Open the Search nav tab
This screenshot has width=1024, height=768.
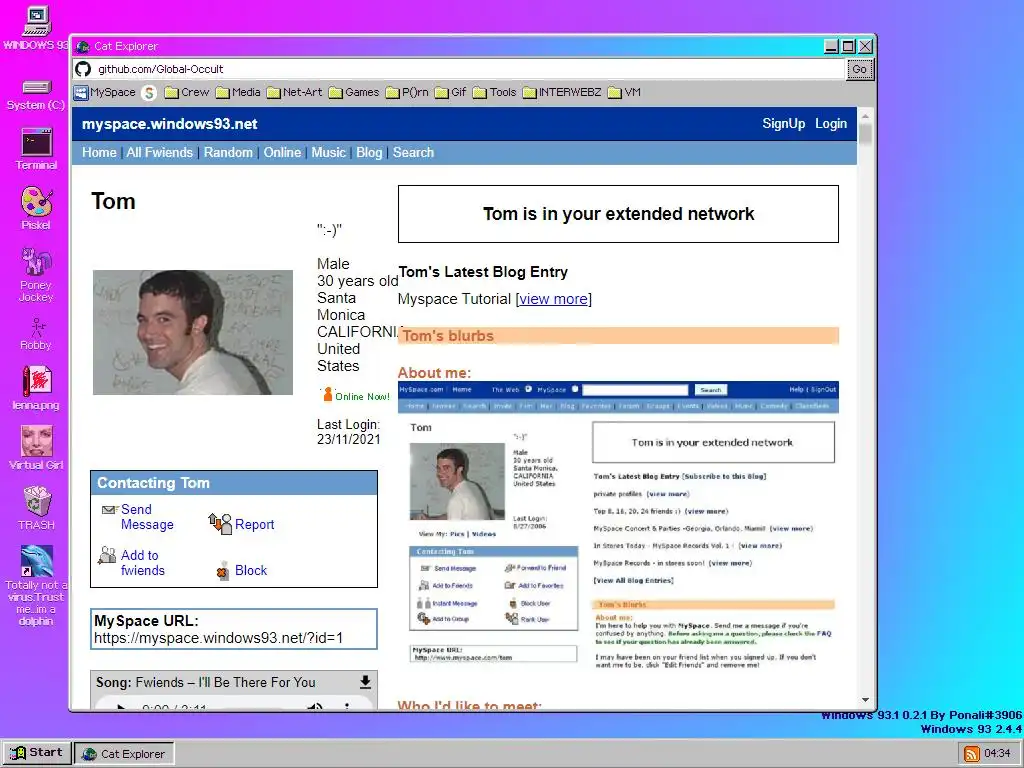tap(413, 152)
